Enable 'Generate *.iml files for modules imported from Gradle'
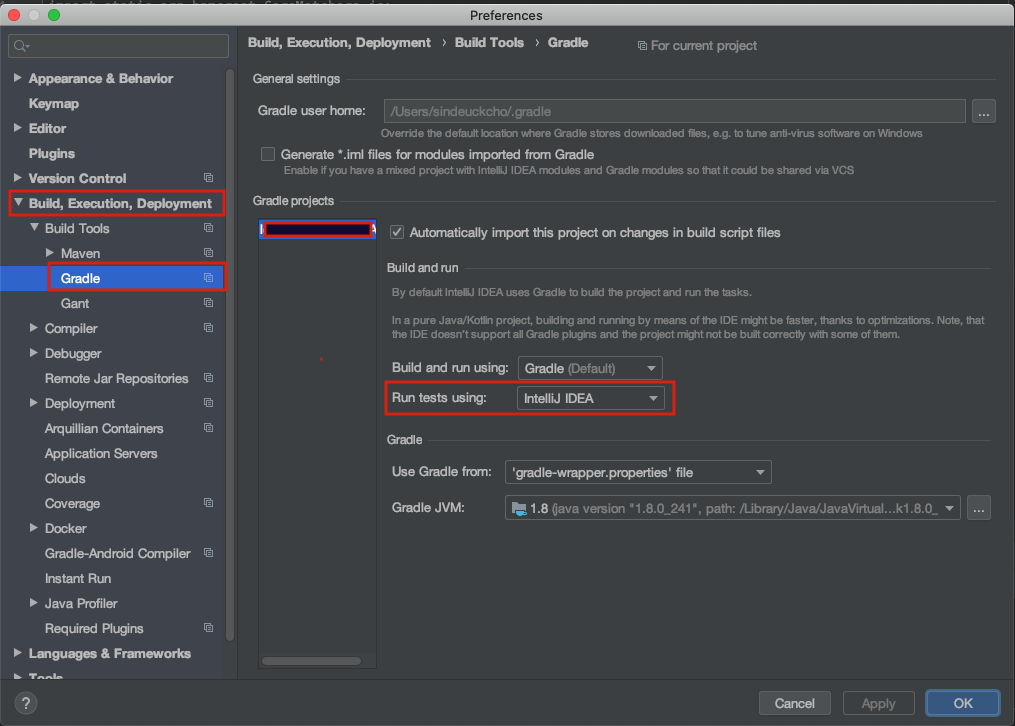Viewport: 1015px width, 726px height. [267, 154]
